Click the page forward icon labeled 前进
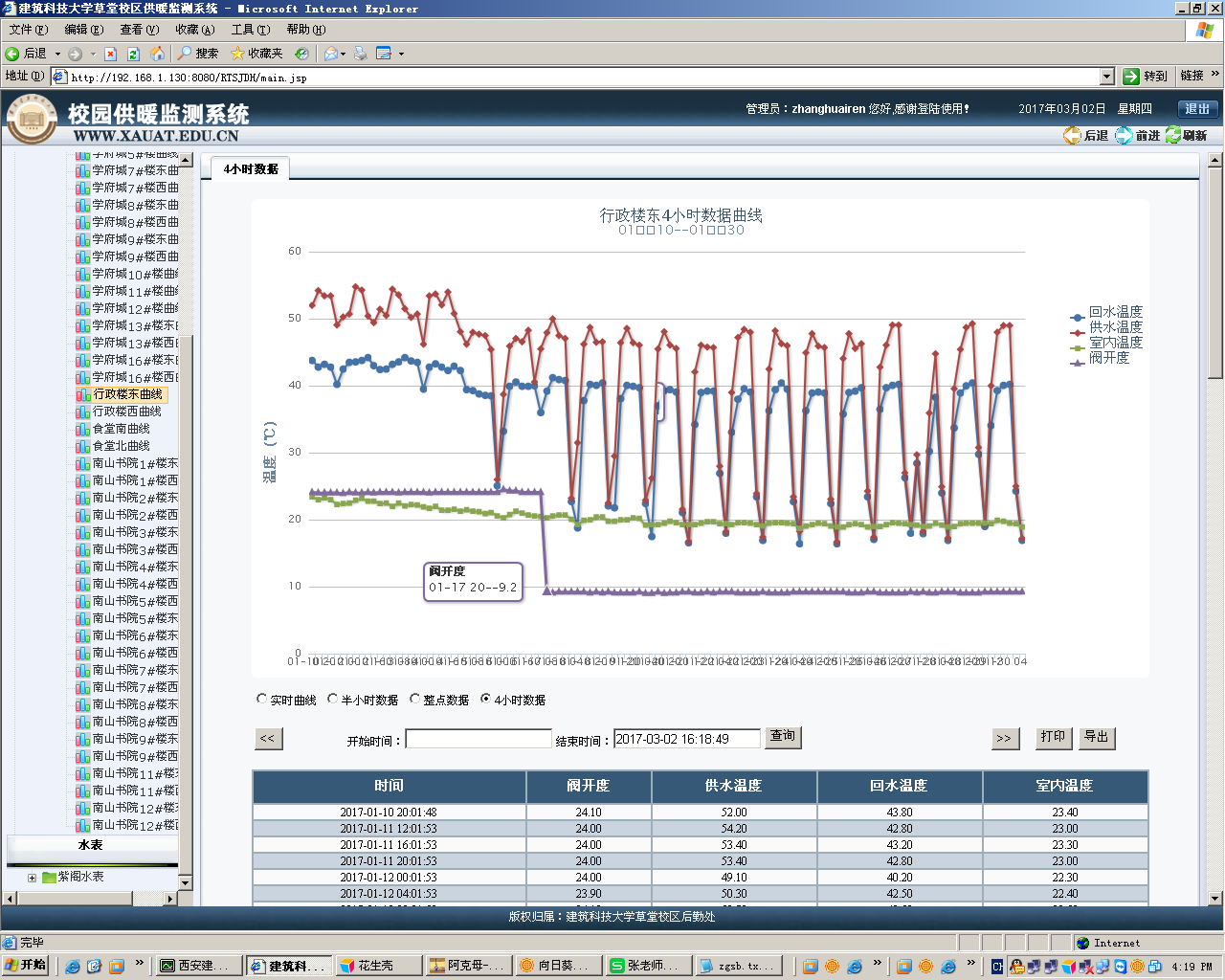1225x980 pixels. pyautogui.click(x=1137, y=136)
